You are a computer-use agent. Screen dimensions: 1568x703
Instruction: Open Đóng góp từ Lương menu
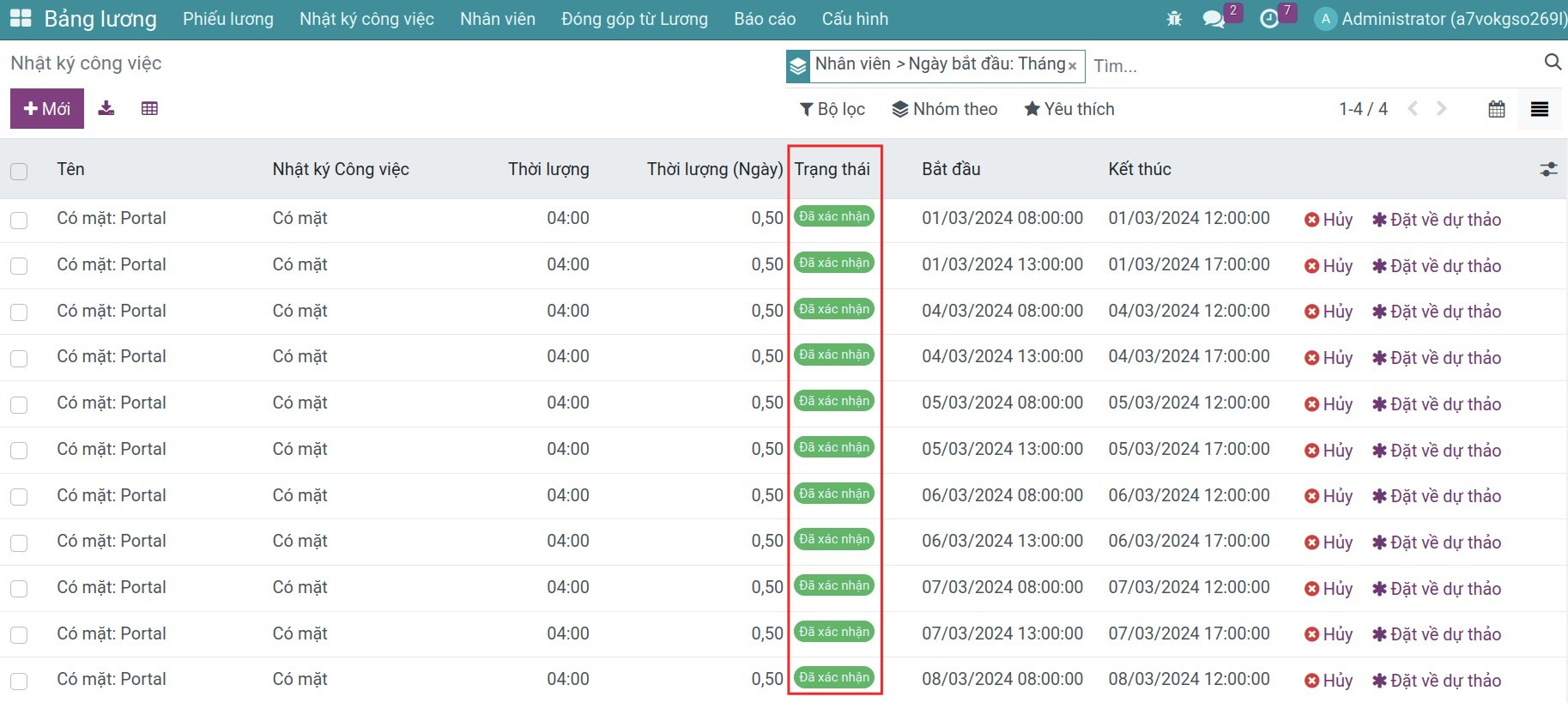pyautogui.click(x=634, y=19)
